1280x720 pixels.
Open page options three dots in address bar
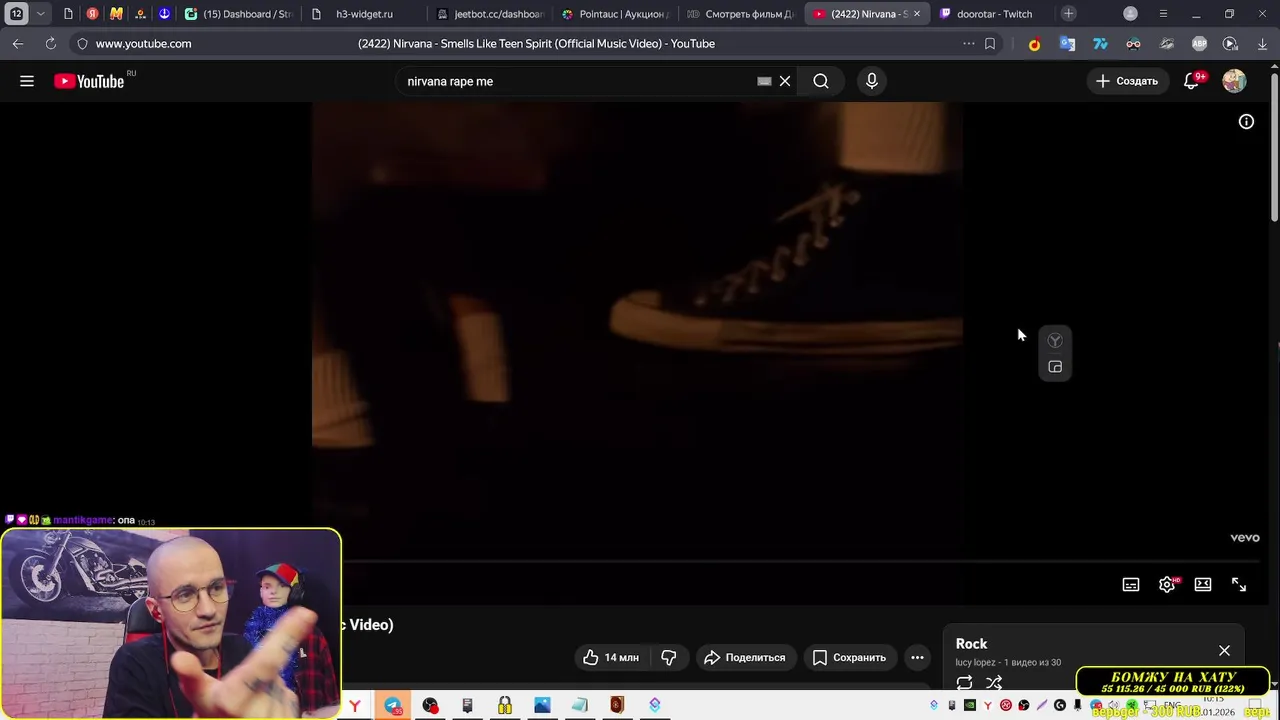968,44
